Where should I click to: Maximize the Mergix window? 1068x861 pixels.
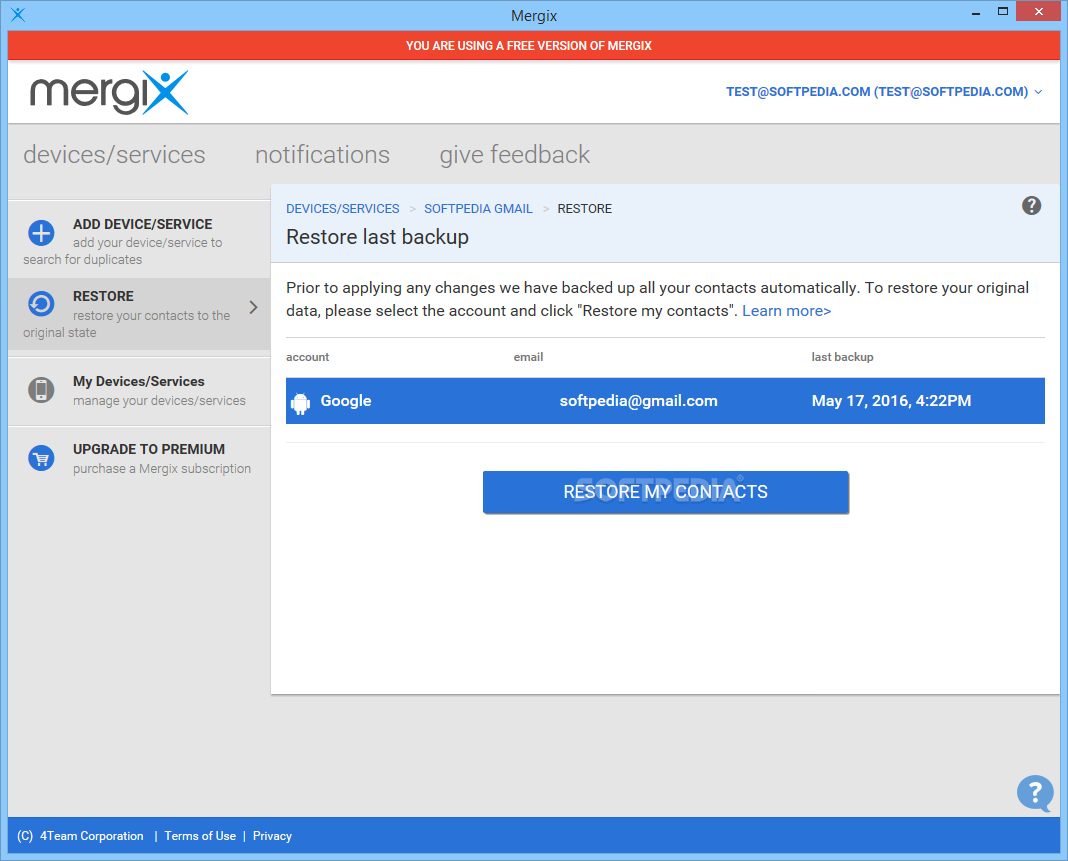pyautogui.click(x=1003, y=12)
